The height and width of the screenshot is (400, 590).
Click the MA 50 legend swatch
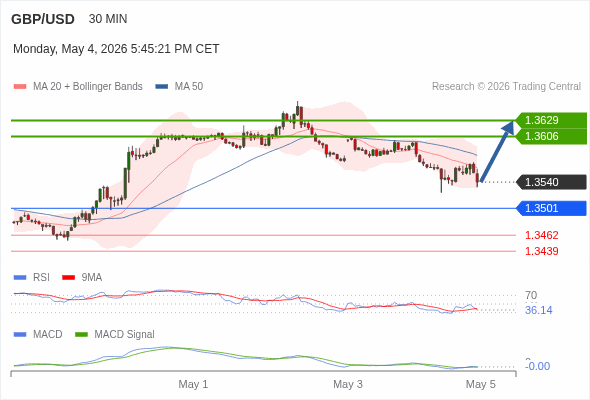click(162, 87)
